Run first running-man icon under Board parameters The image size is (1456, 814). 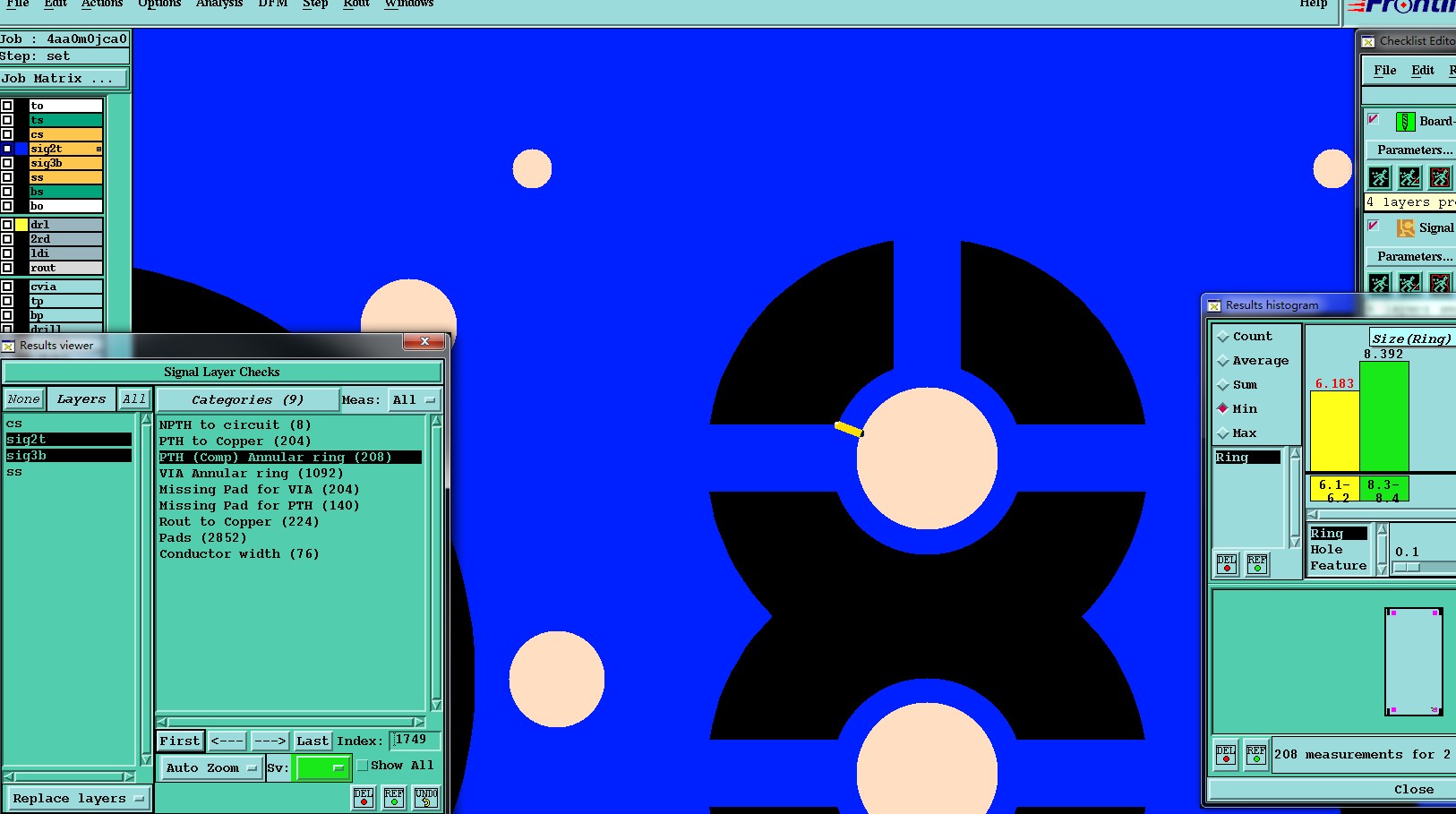pyautogui.click(x=1380, y=177)
